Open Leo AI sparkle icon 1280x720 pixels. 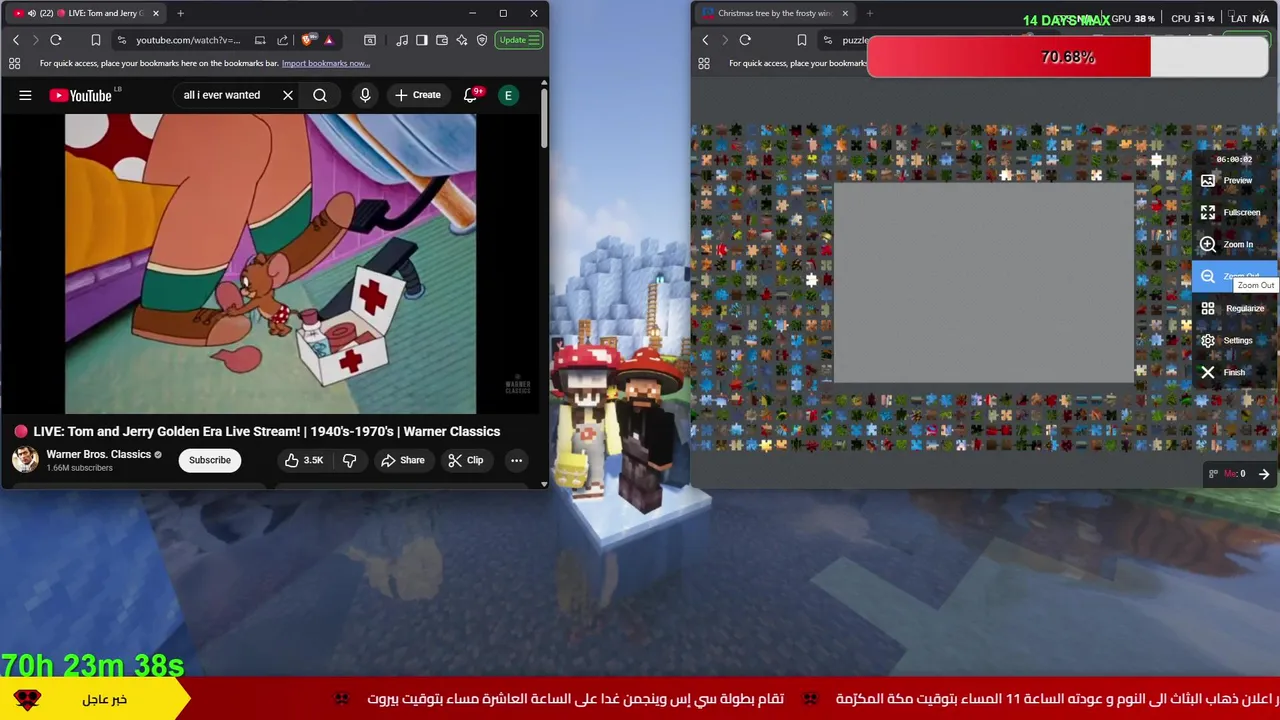coord(462,40)
